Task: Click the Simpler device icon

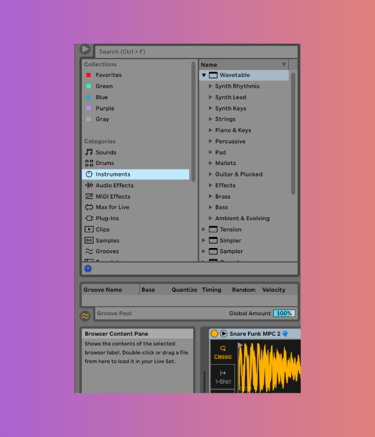Action: point(213,240)
